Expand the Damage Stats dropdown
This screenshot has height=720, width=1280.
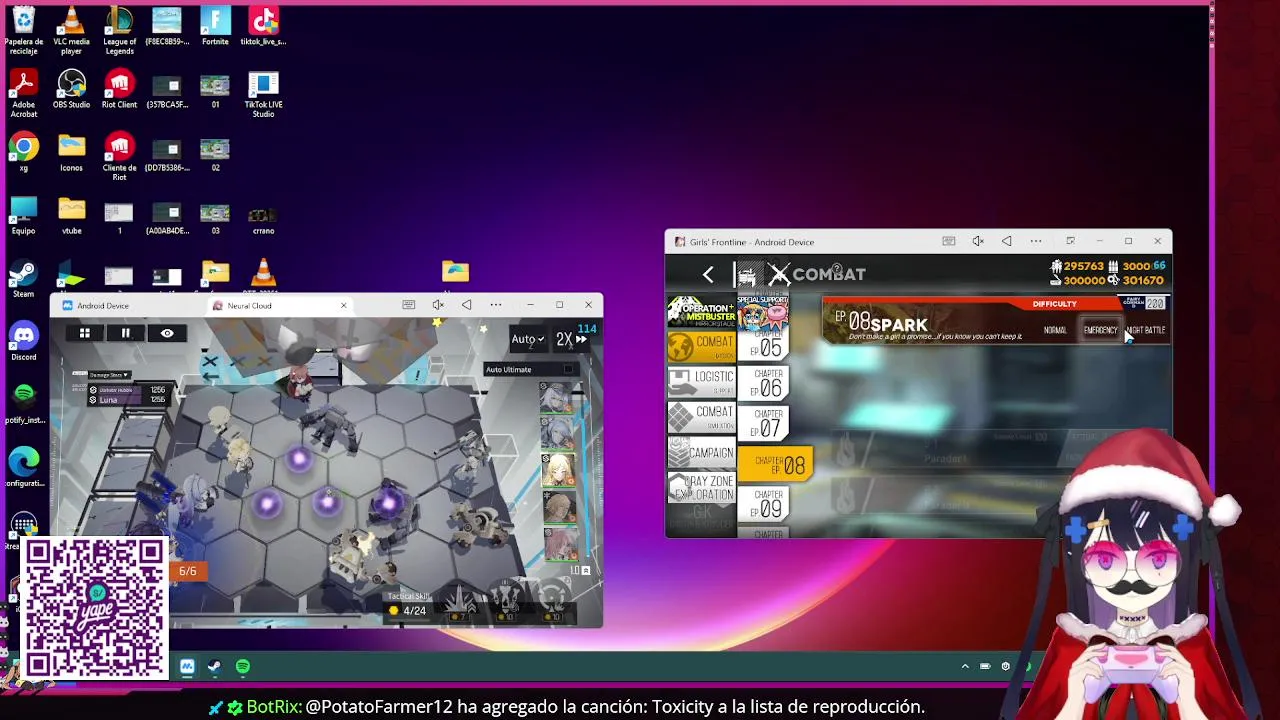[x=109, y=375]
